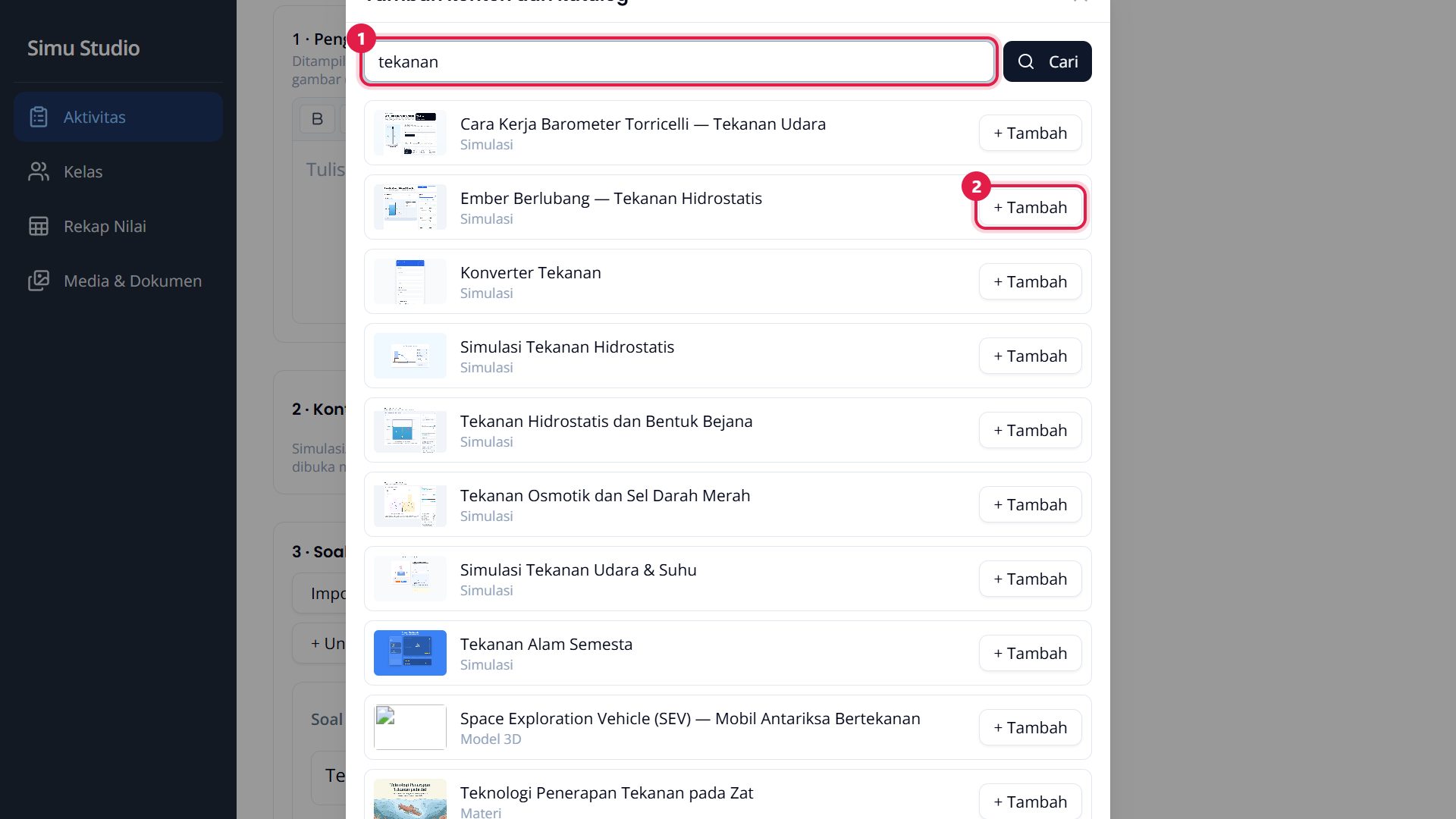
Task: Open Konverter Tekanan thumbnail
Action: coord(410,281)
